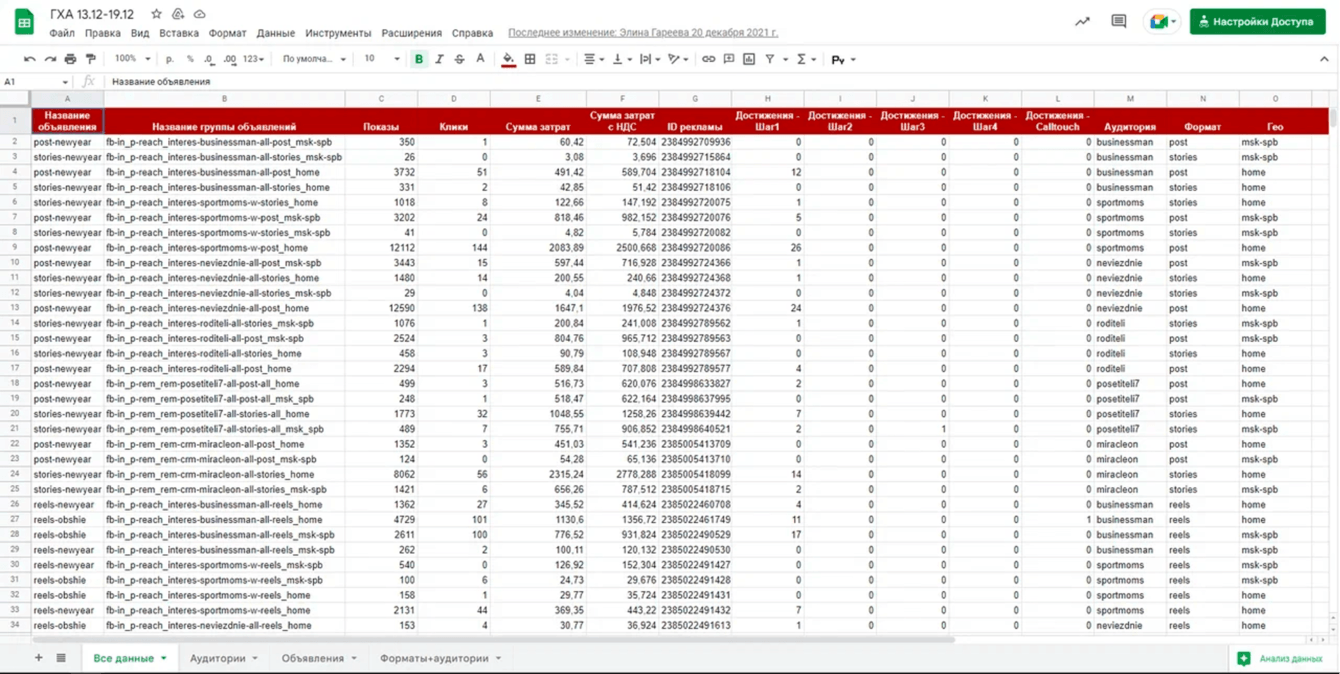Open the Последнее изменение history link
This screenshot has width=1340, height=674.
643,33
